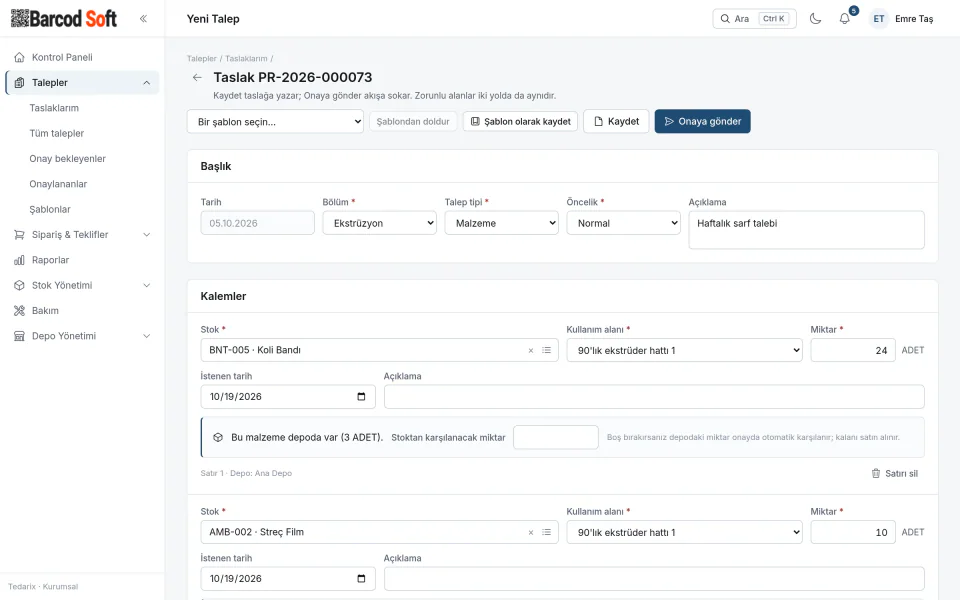This screenshot has height=600, width=960.
Task: Open Onay bekleyenler page
Action: [67, 159]
